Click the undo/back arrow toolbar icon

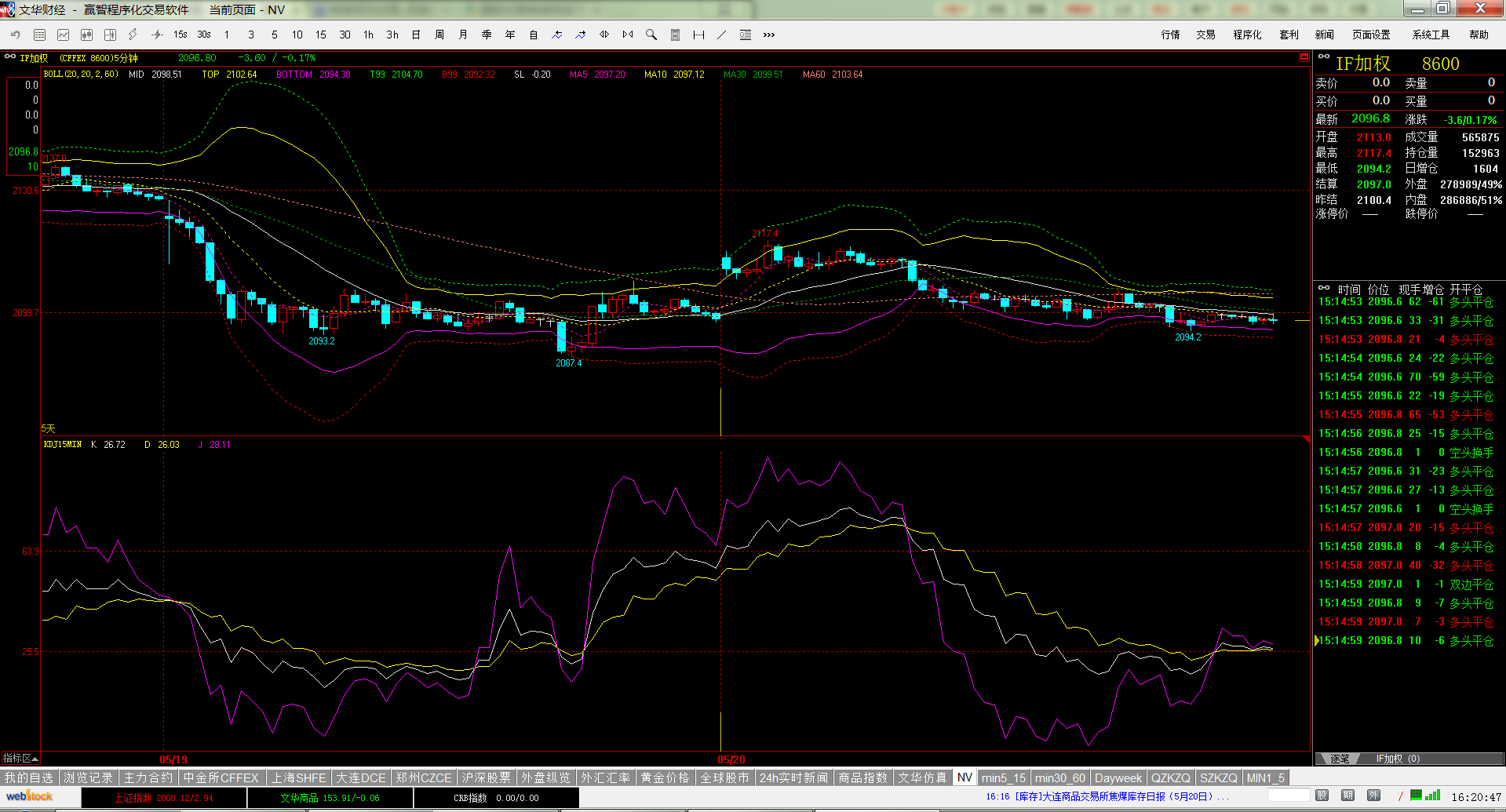tap(16, 35)
